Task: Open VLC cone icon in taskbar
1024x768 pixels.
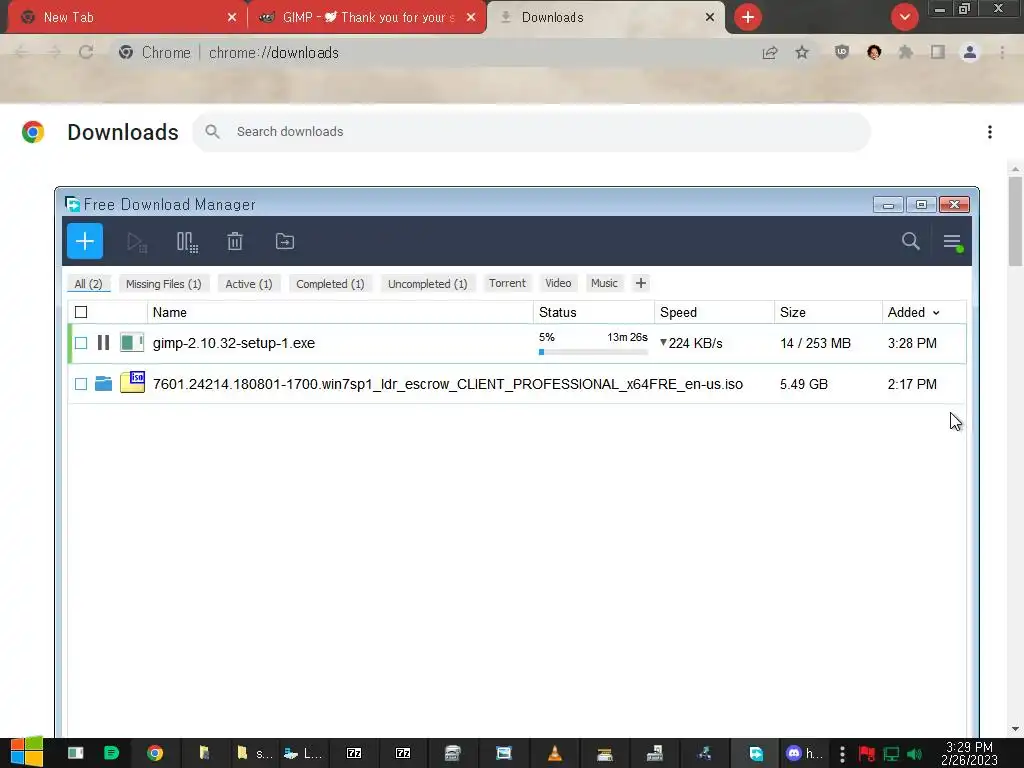Action: [554, 753]
